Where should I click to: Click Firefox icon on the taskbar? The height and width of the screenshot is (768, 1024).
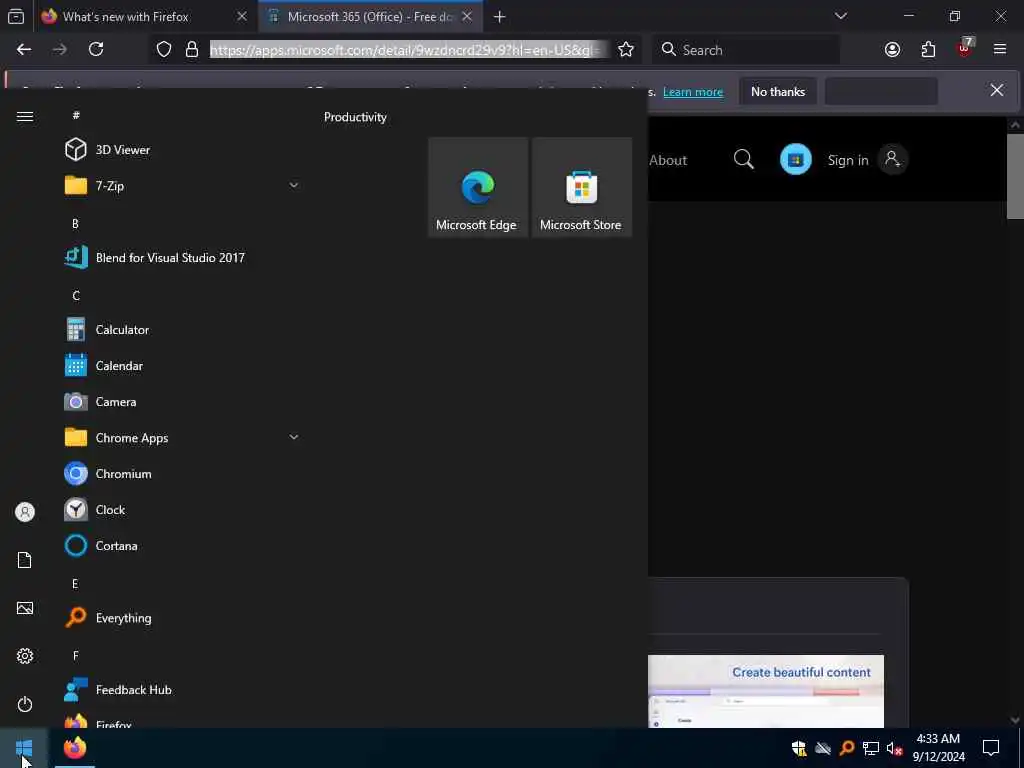pyautogui.click(x=75, y=748)
